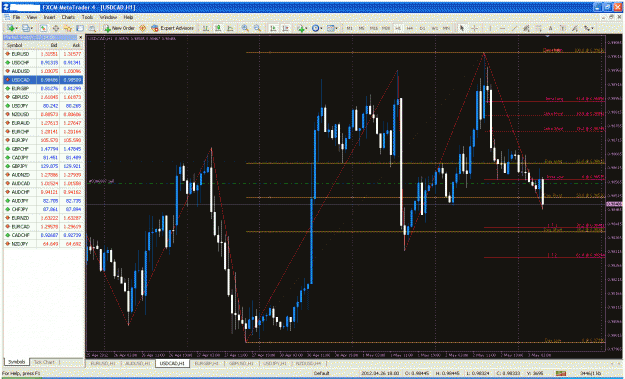Screen dimensions: 625x379
Task: Open the Strategy Tester icon
Action: (92, 28)
